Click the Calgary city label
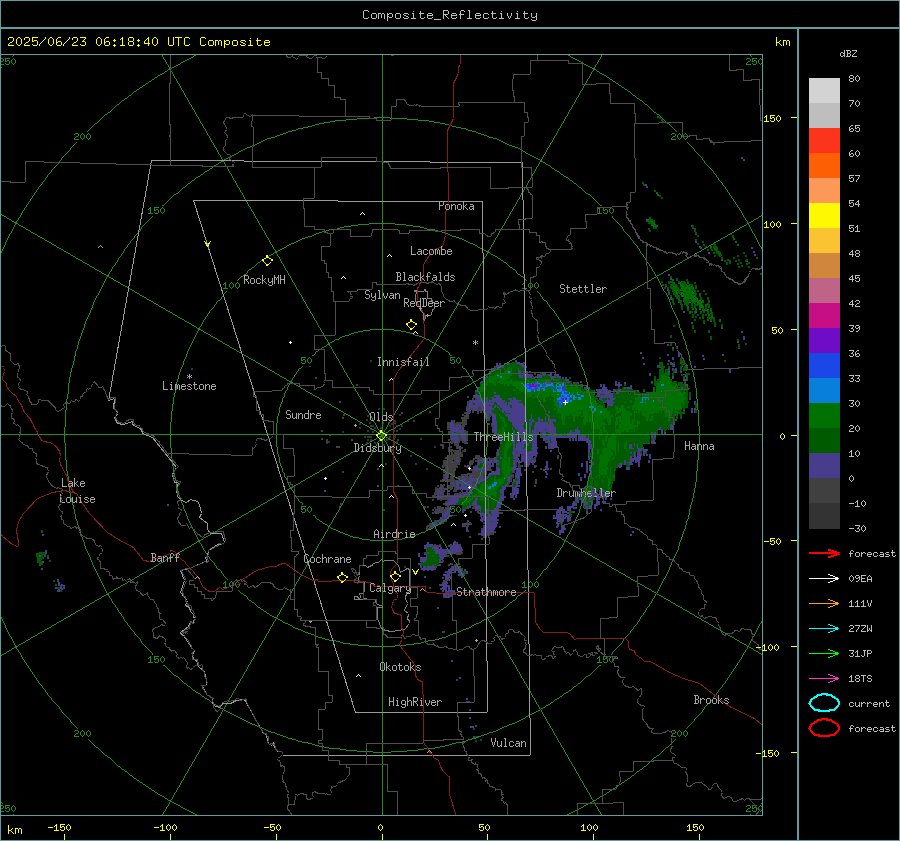The image size is (900, 841). point(390,588)
